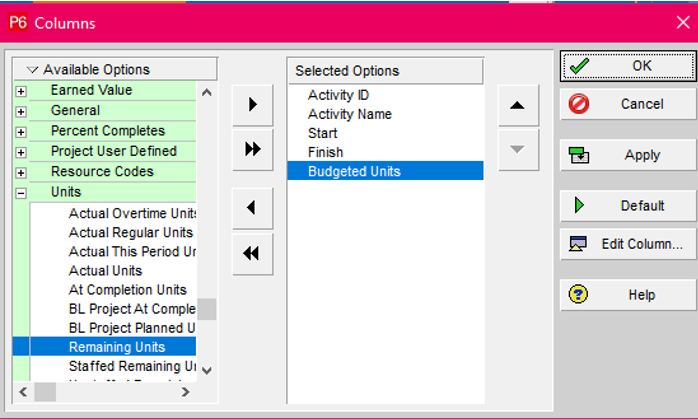
Task: Confirm with the OK button
Action: pyautogui.click(x=628, y=66)
